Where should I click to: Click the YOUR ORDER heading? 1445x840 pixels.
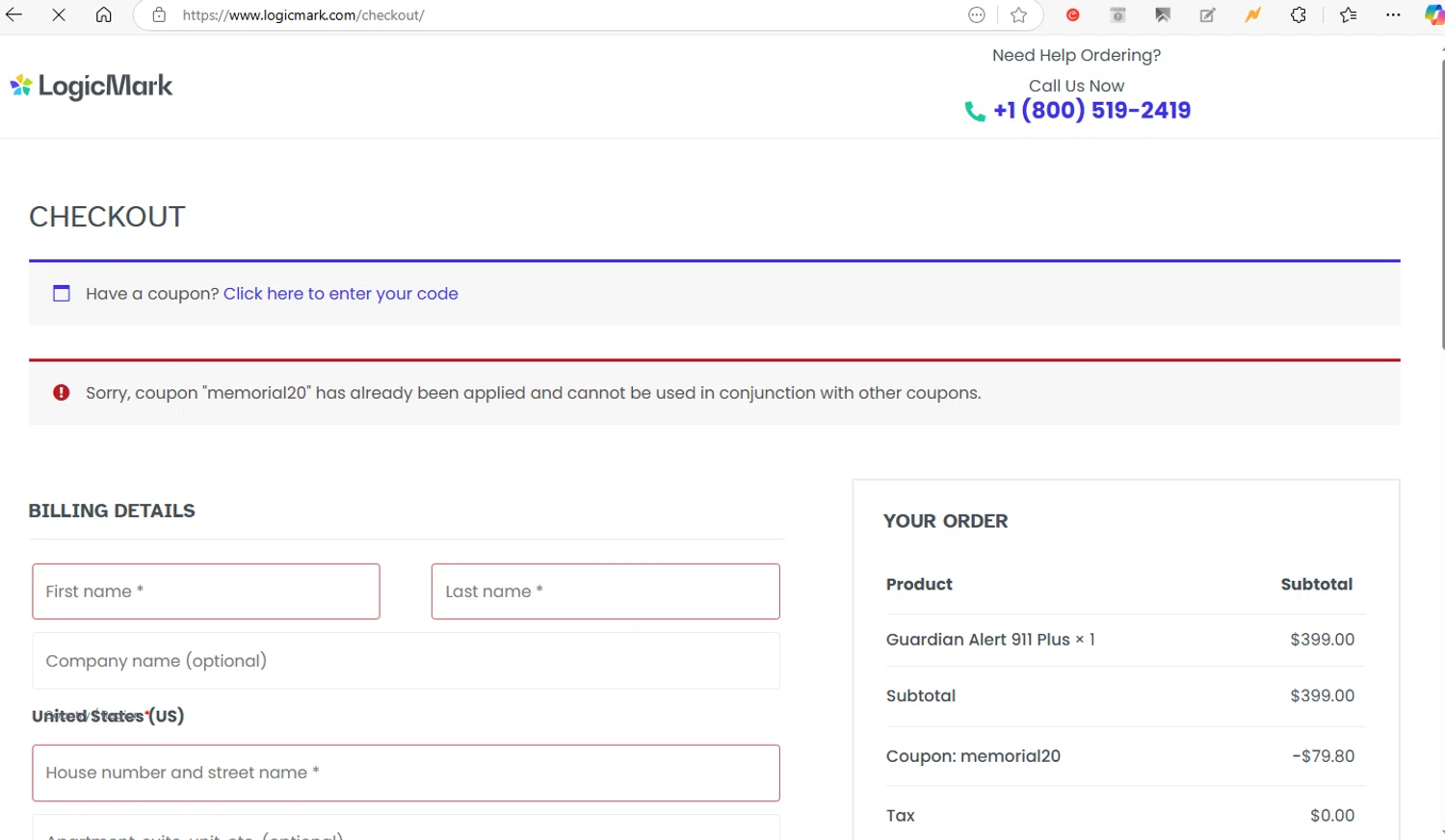(946, 521)
